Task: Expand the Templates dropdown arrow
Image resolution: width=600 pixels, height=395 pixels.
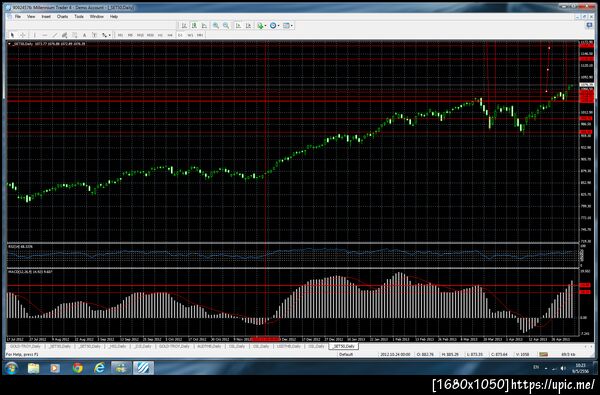Action: click(292, 26)
